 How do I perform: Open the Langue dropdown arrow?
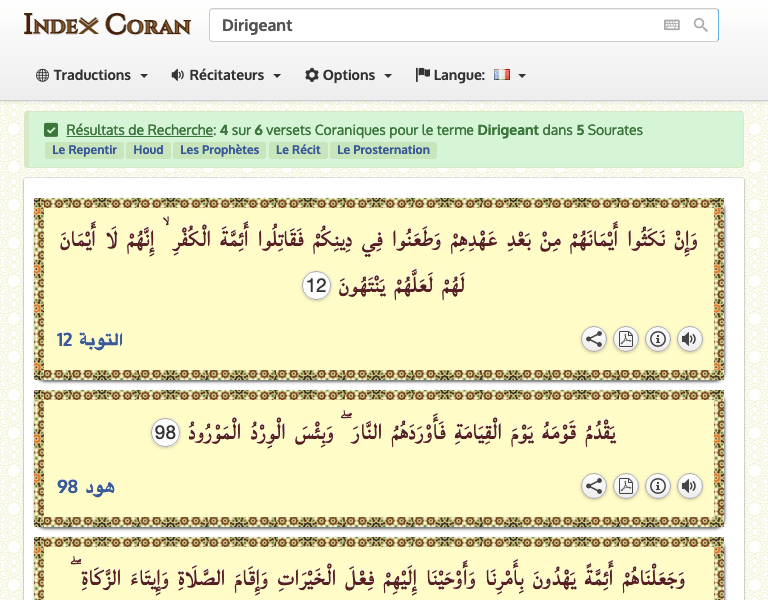[x=522, y=75]
